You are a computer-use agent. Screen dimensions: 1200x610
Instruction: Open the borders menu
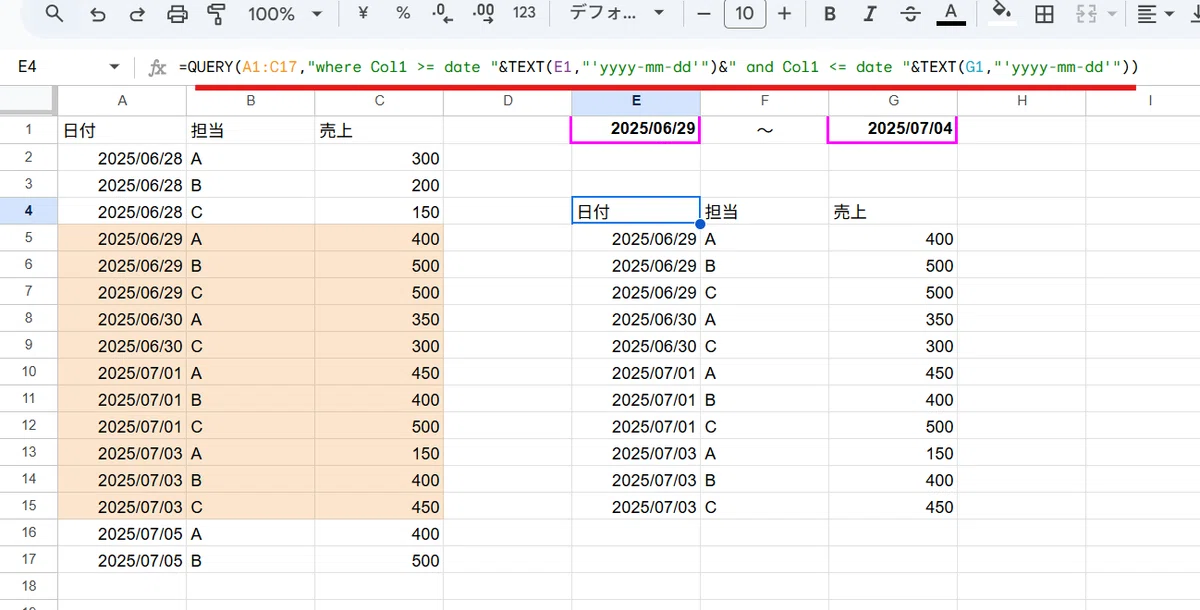(1044, 14)
